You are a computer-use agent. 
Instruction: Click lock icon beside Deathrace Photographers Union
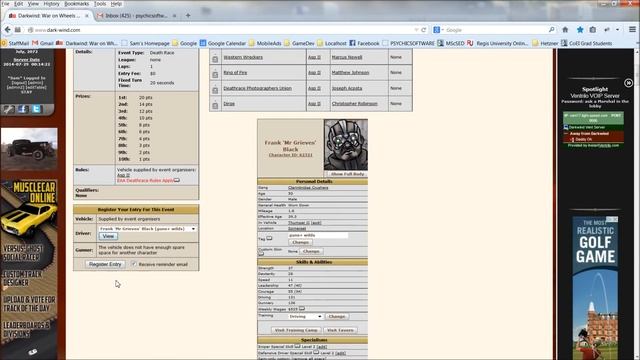[215, 90]
